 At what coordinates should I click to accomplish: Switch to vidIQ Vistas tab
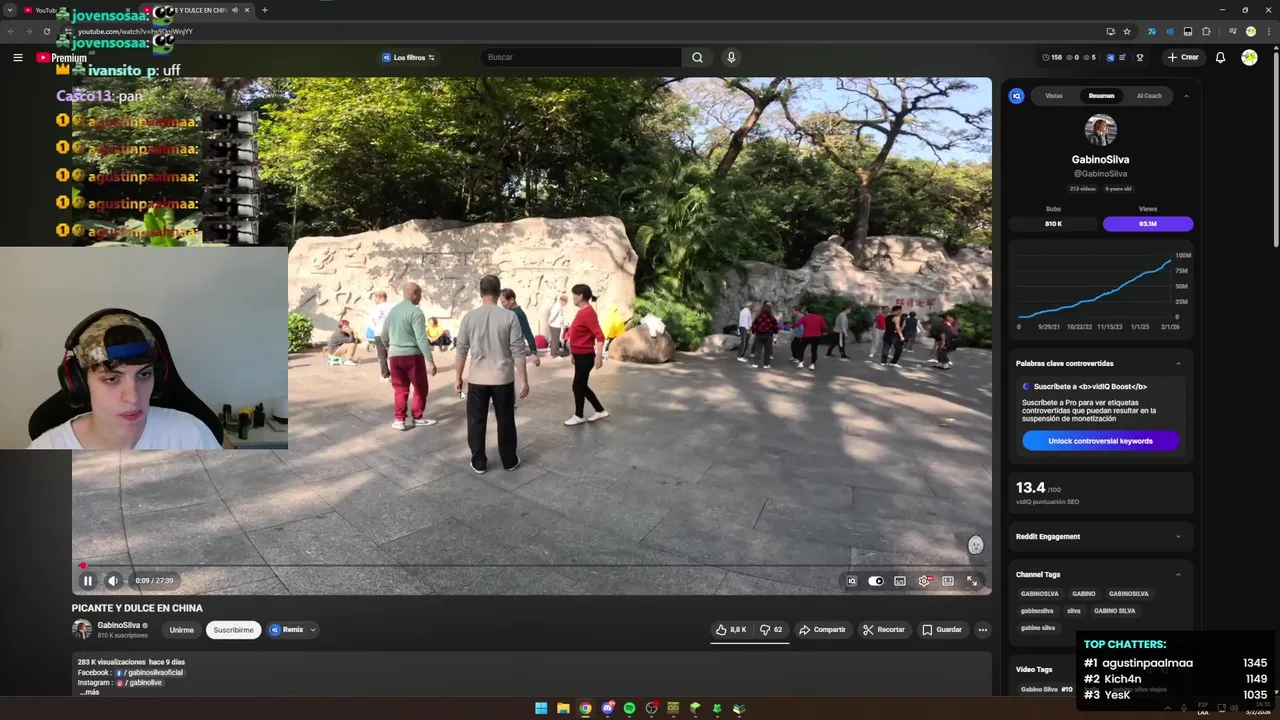[1054, 96]
